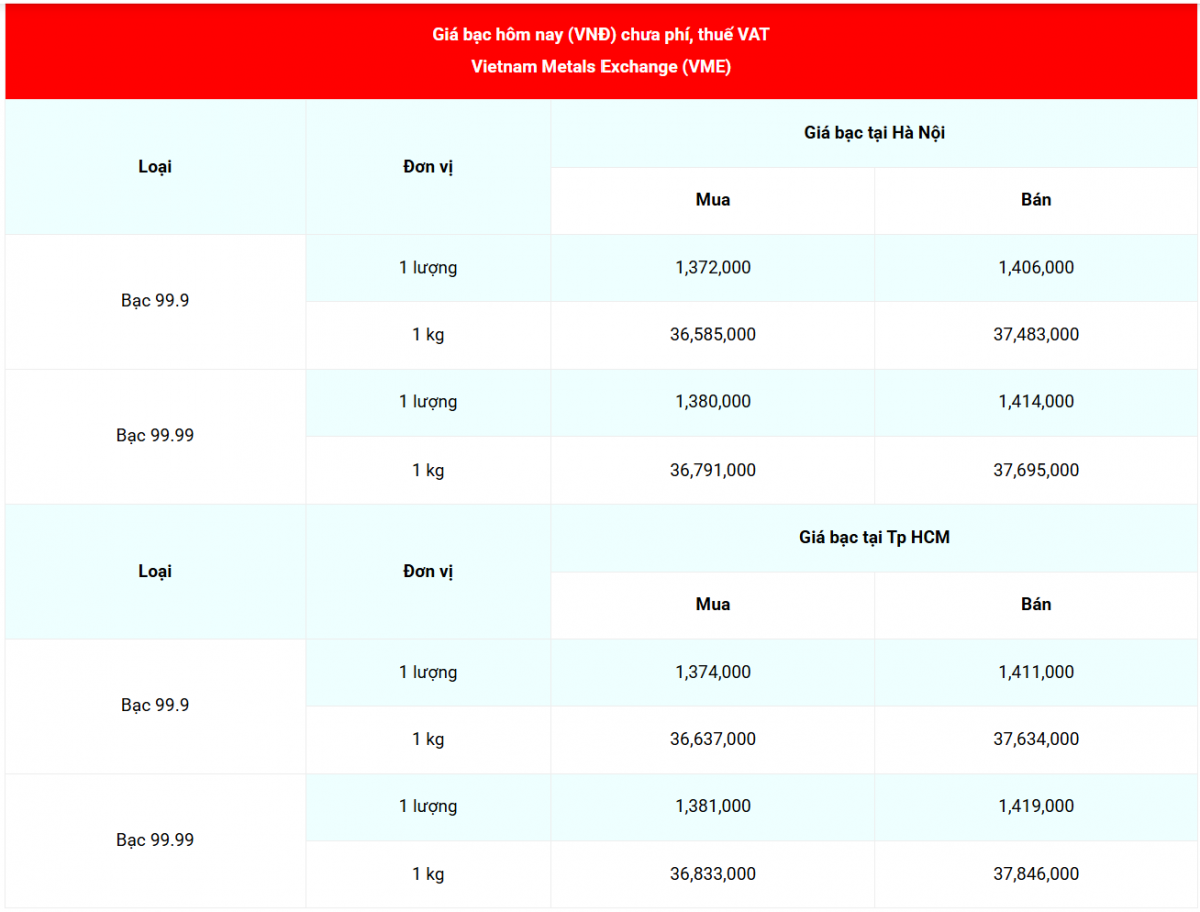Pick the 36,791,000 price cell
The height and width of the screenshot is (912, 1200).
click(712, 470)
